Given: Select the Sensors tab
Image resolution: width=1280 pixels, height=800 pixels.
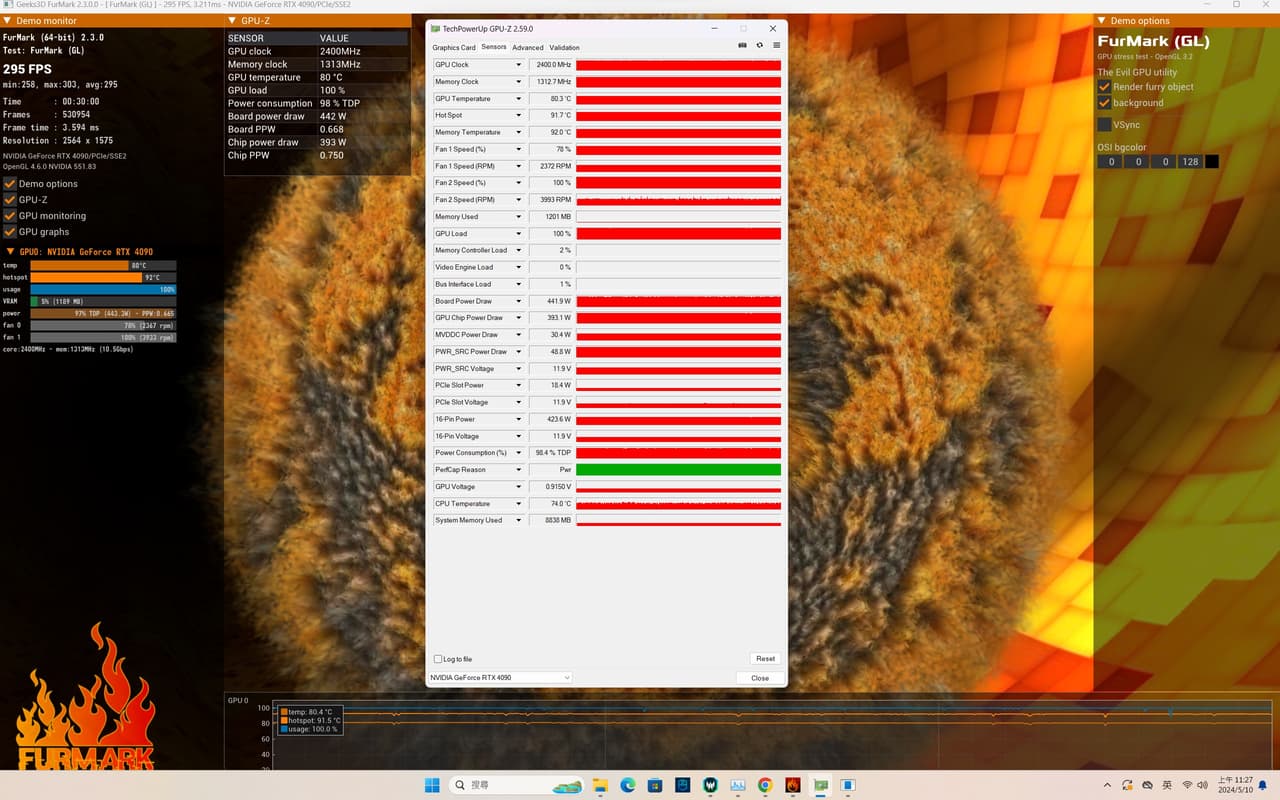Looking at the screenshot, I should point(494,48).
